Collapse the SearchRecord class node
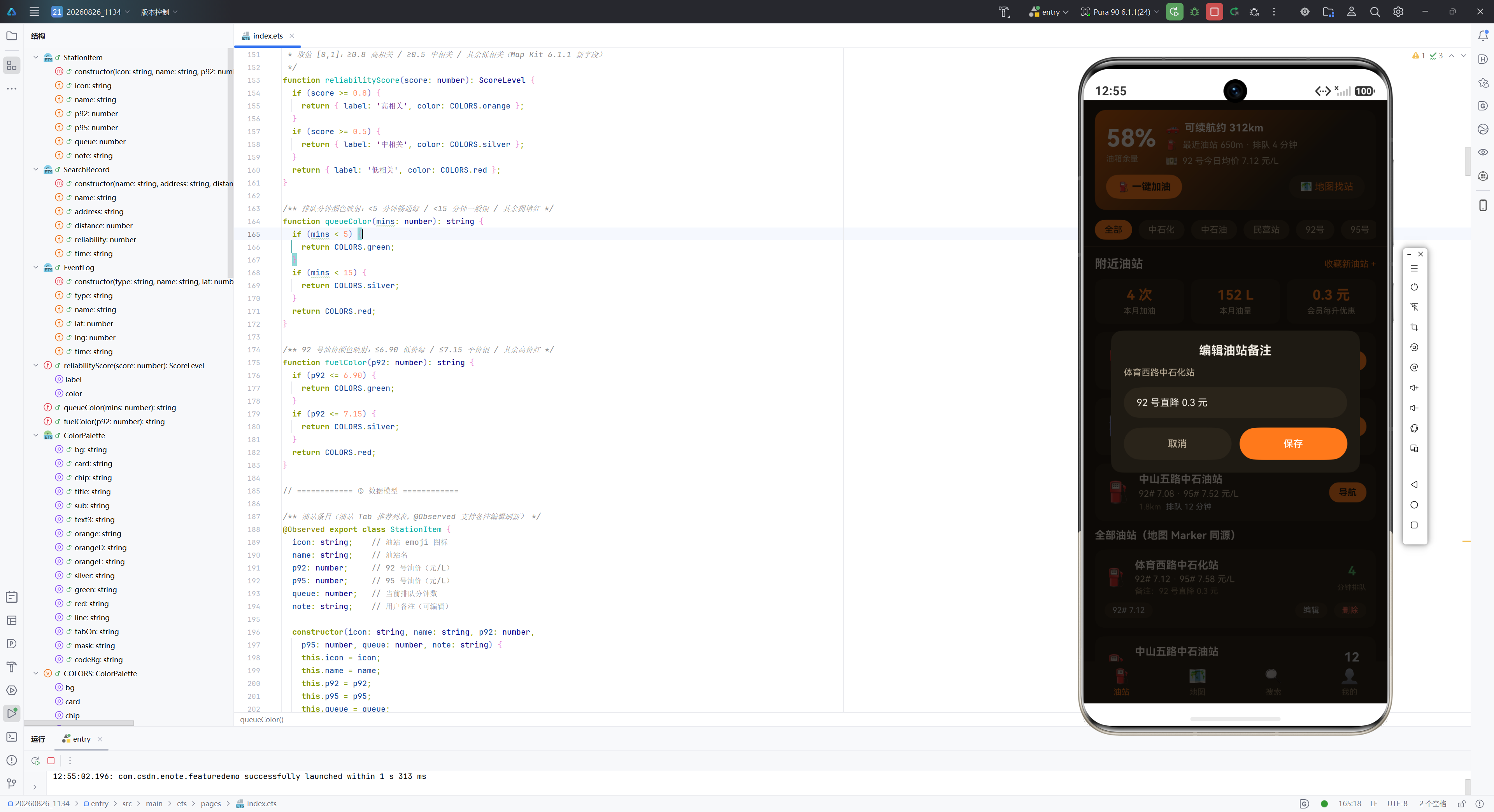The width and height of the screenshot is (1494, 812). pos(35,169)
